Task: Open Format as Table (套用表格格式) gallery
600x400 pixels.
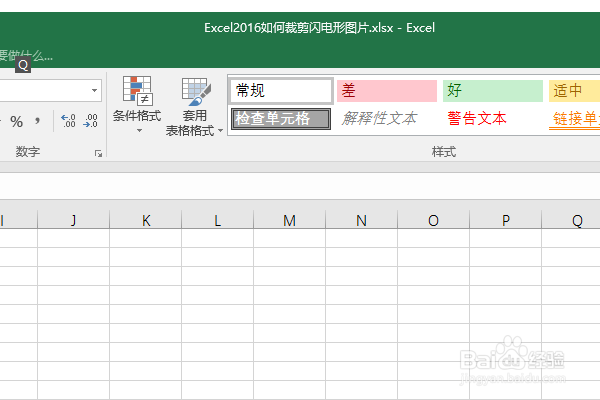Action: (194, 106)
